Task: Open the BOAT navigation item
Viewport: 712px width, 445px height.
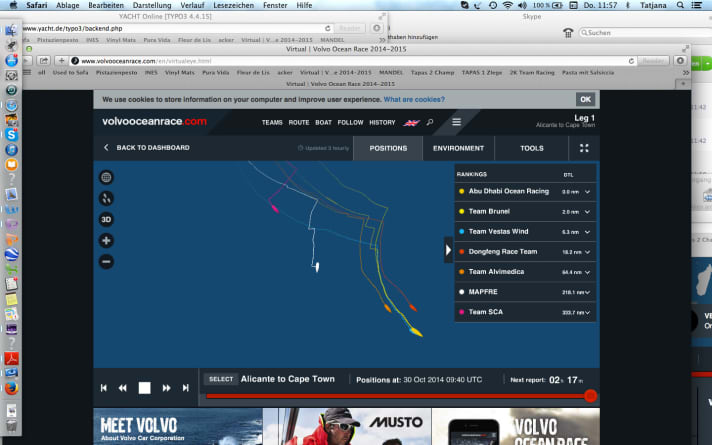Action: 323,123
